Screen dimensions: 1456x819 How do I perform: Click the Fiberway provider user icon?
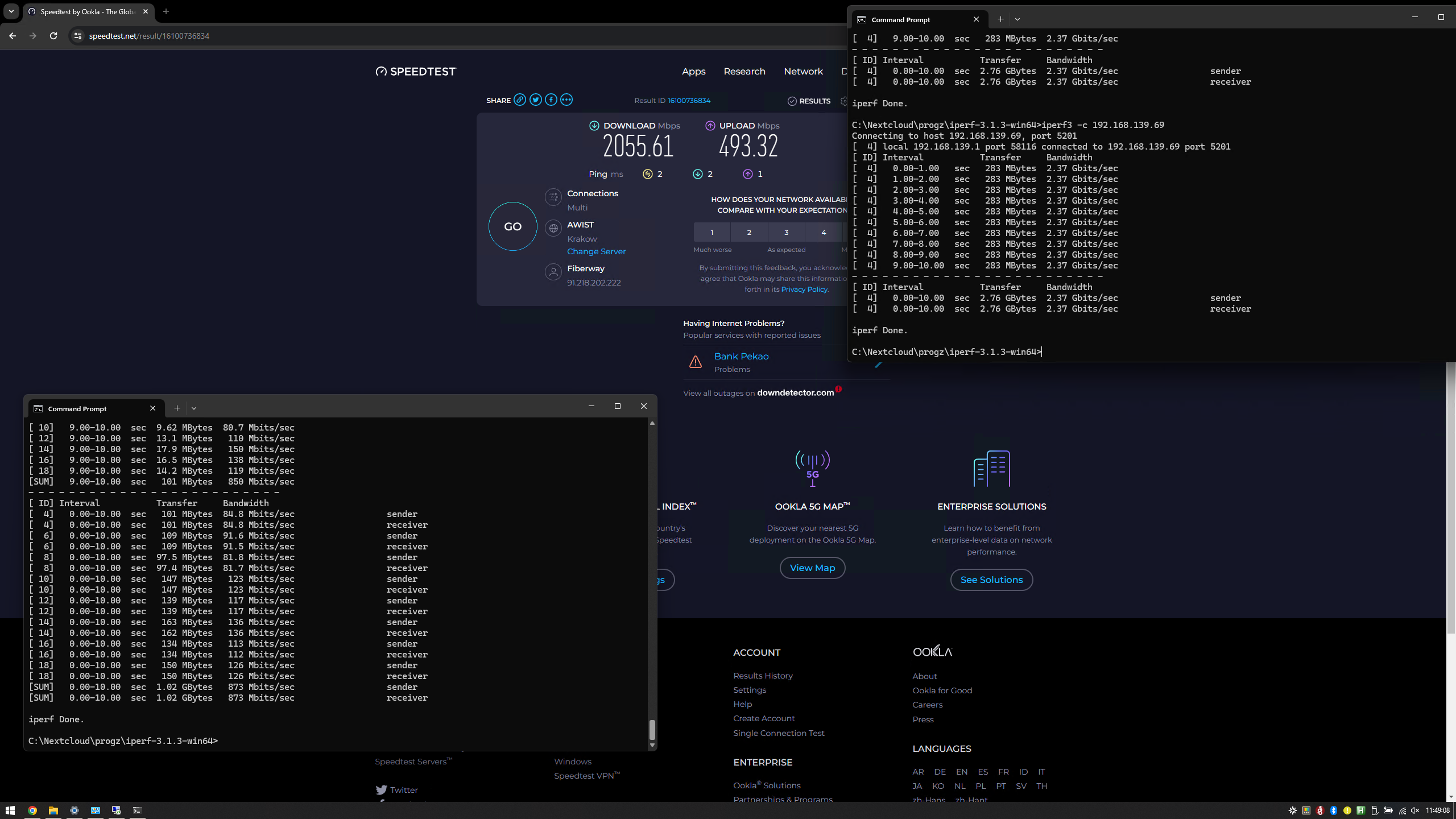[x=553, y=272]
